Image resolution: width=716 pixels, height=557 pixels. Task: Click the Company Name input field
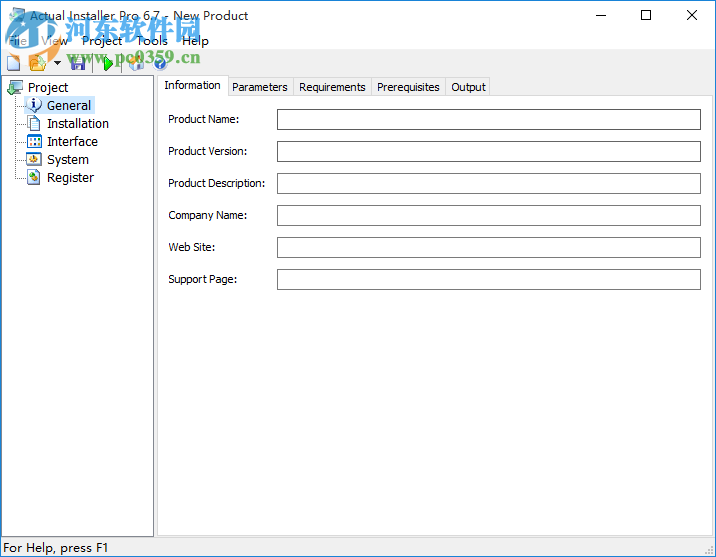pos(489,215)
